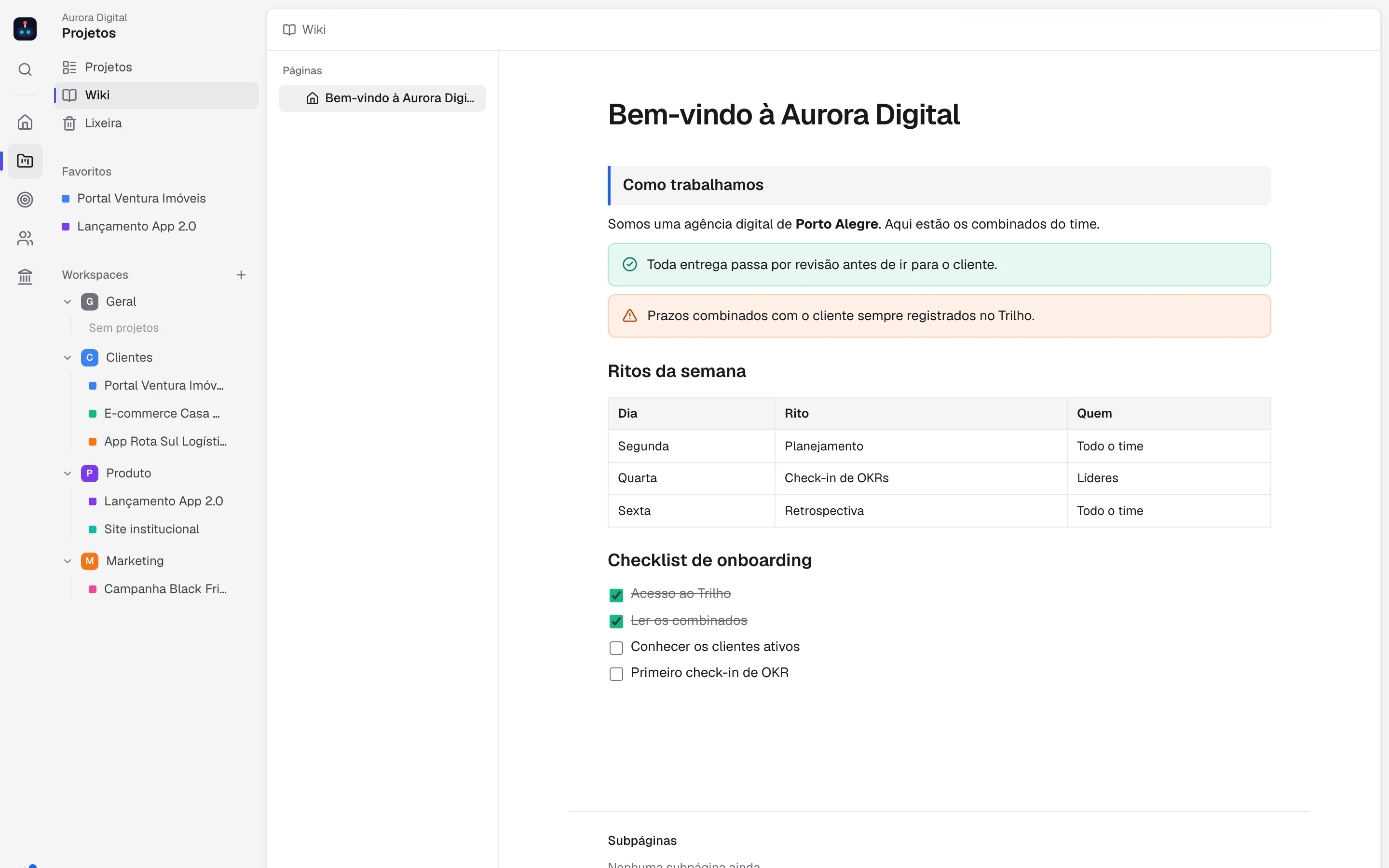1389x868 pixels.
Task: Collapse the Marketing workspace chevron
Action: click(x=68, y=561)
